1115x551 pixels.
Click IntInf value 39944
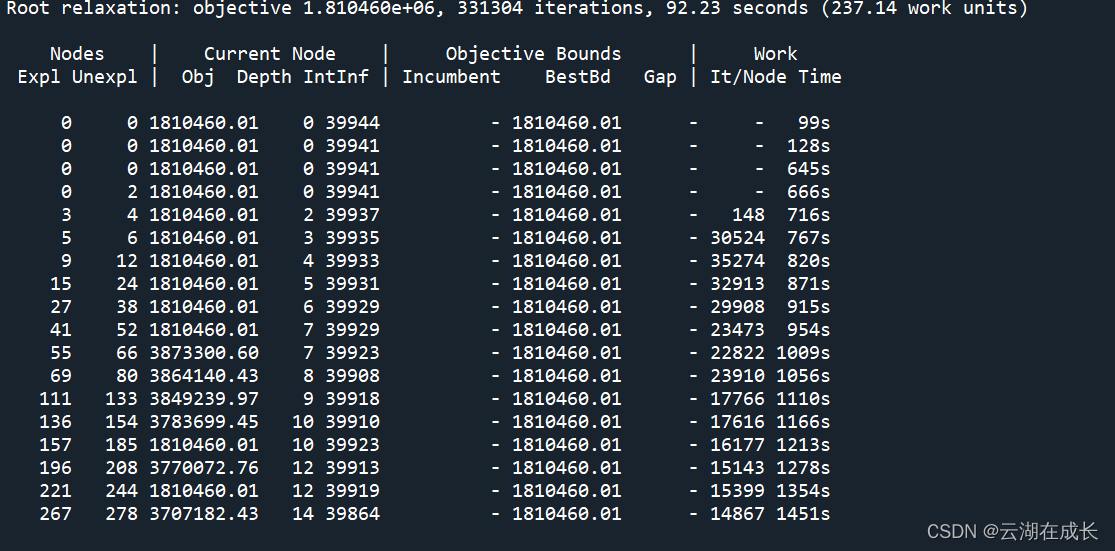(353, 123)
